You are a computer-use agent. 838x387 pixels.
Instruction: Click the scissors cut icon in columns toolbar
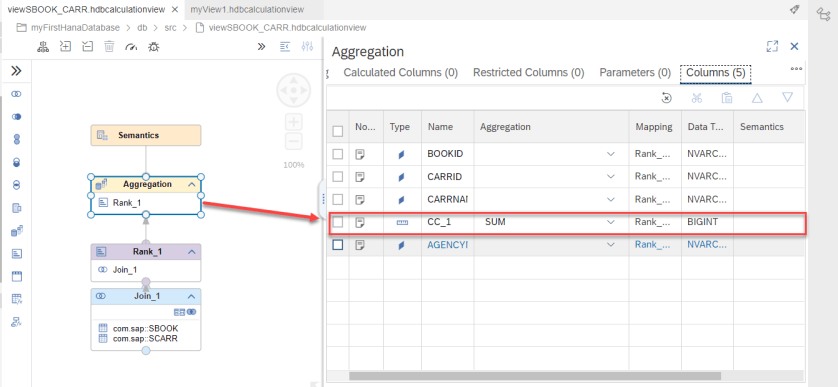click(696, 98)
